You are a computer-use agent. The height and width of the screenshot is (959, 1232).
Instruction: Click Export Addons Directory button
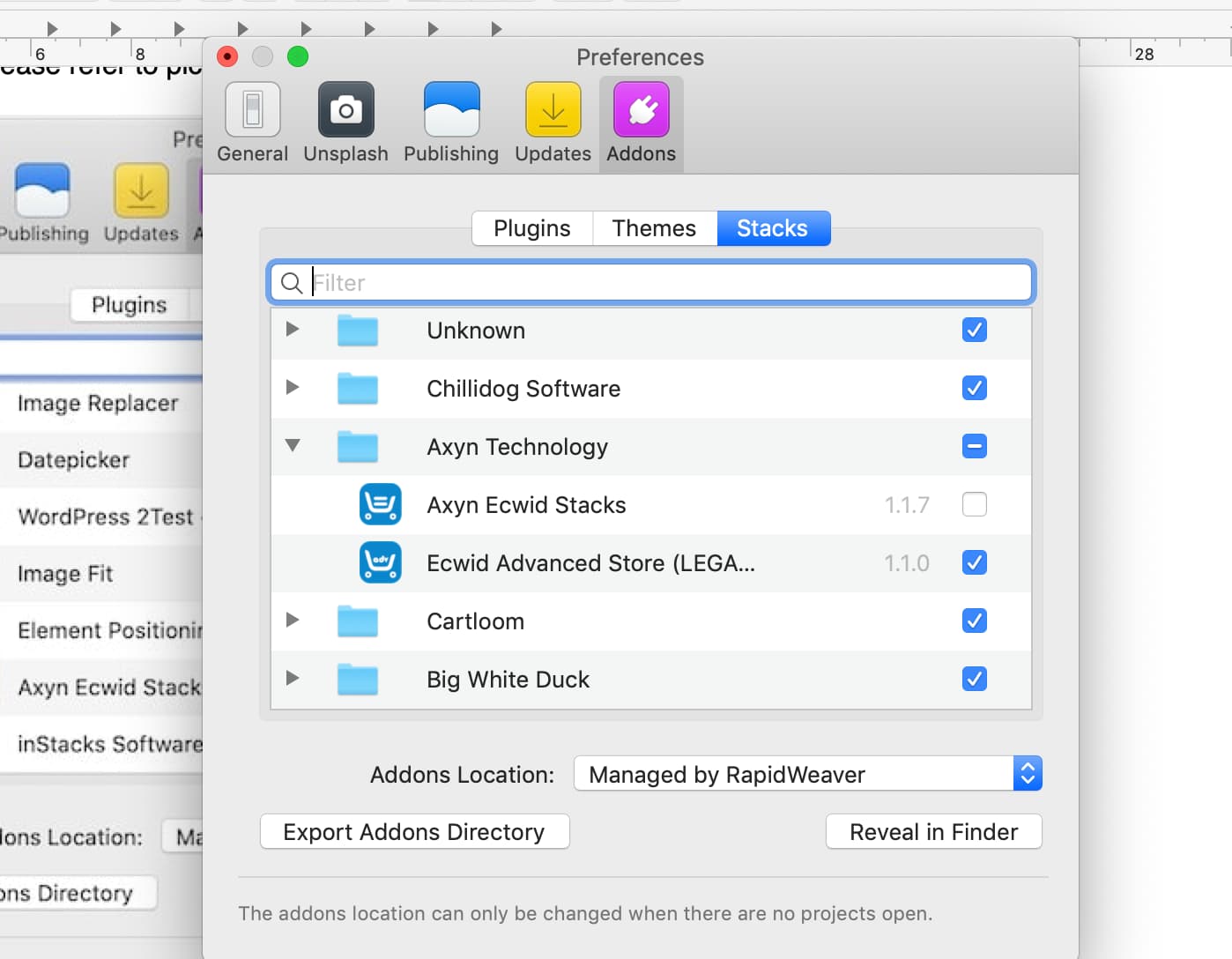point(415,831)
